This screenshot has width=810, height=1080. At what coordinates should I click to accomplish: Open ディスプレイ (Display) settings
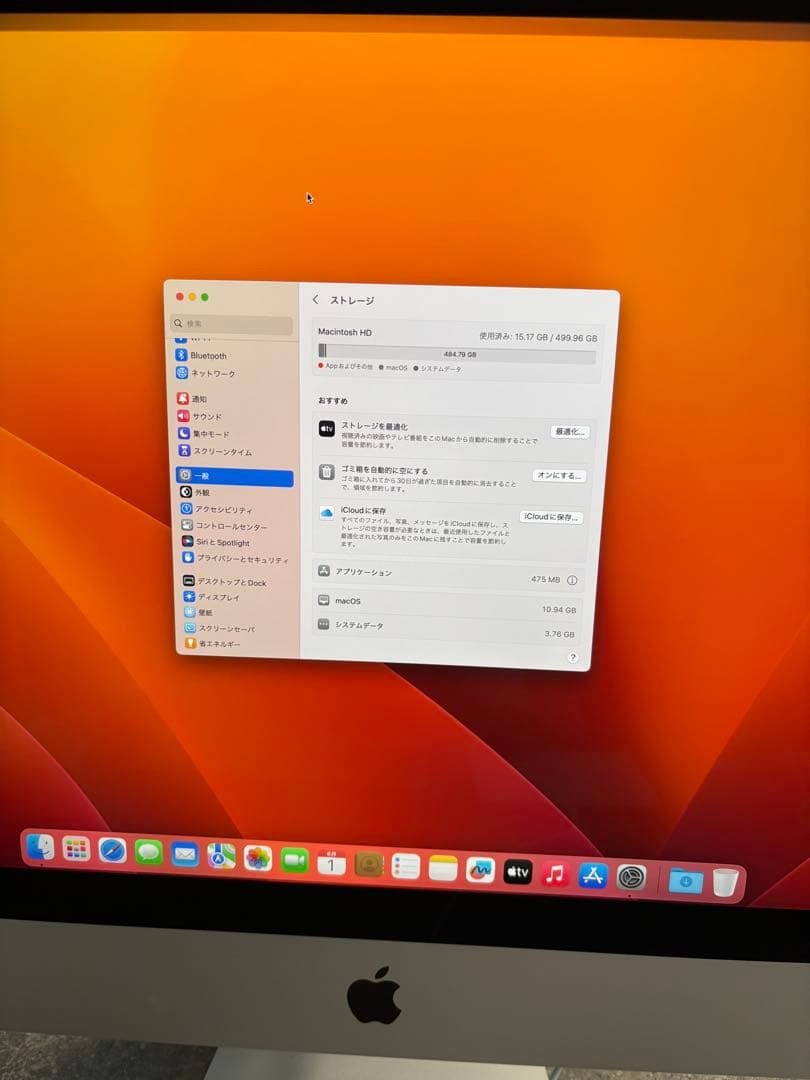218,597
